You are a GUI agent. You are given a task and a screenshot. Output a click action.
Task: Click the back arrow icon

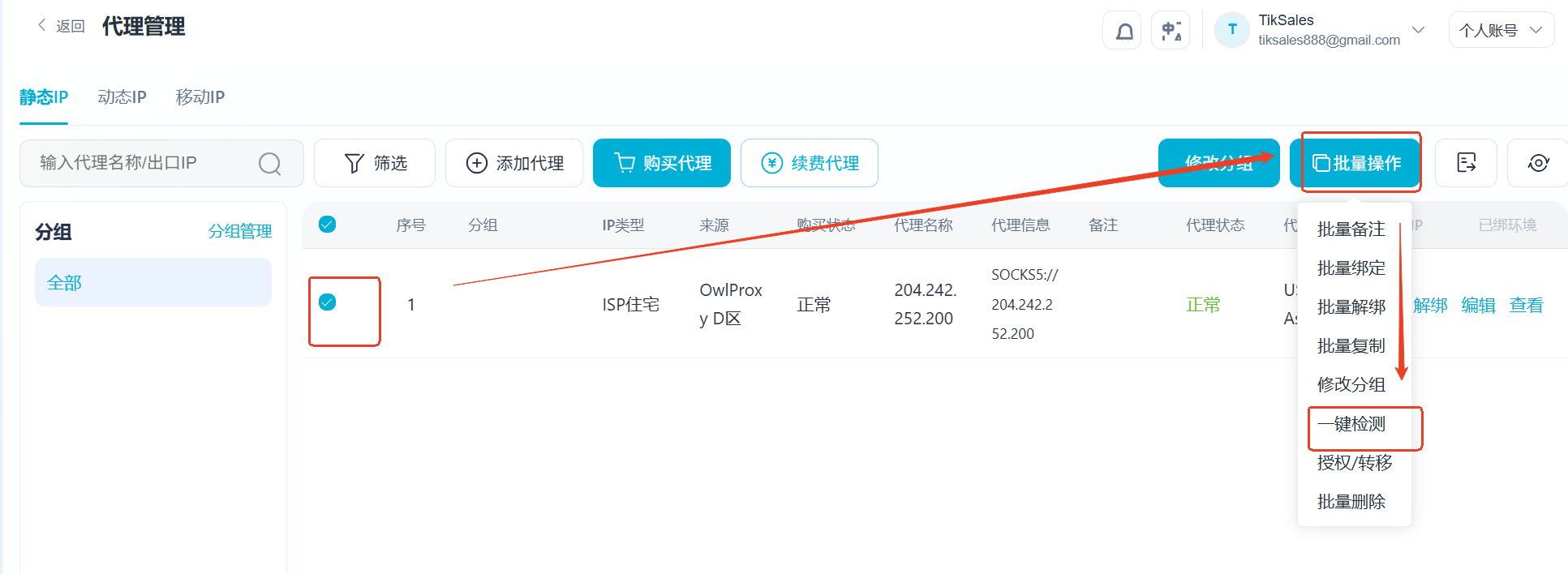42,25
